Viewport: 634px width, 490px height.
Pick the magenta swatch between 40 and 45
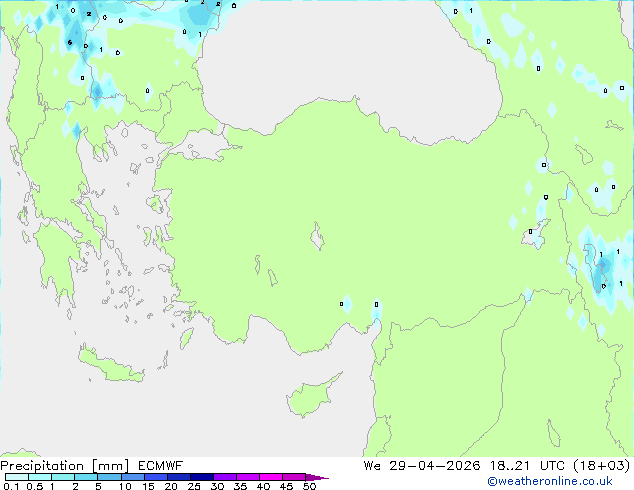[271, 477]
